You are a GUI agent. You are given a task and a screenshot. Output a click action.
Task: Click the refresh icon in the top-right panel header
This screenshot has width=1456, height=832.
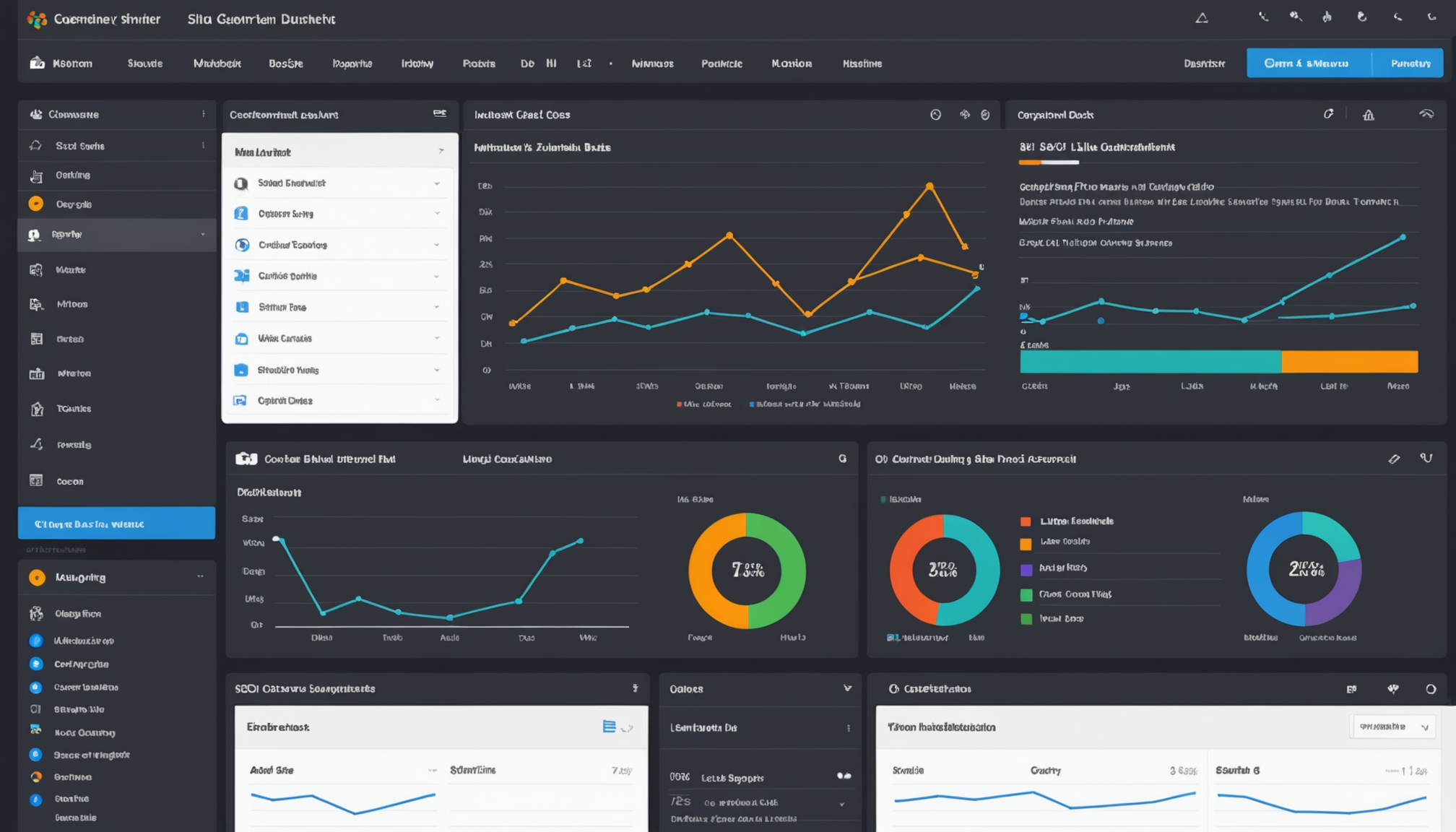pyautogui.click(x=1328, y=114)
